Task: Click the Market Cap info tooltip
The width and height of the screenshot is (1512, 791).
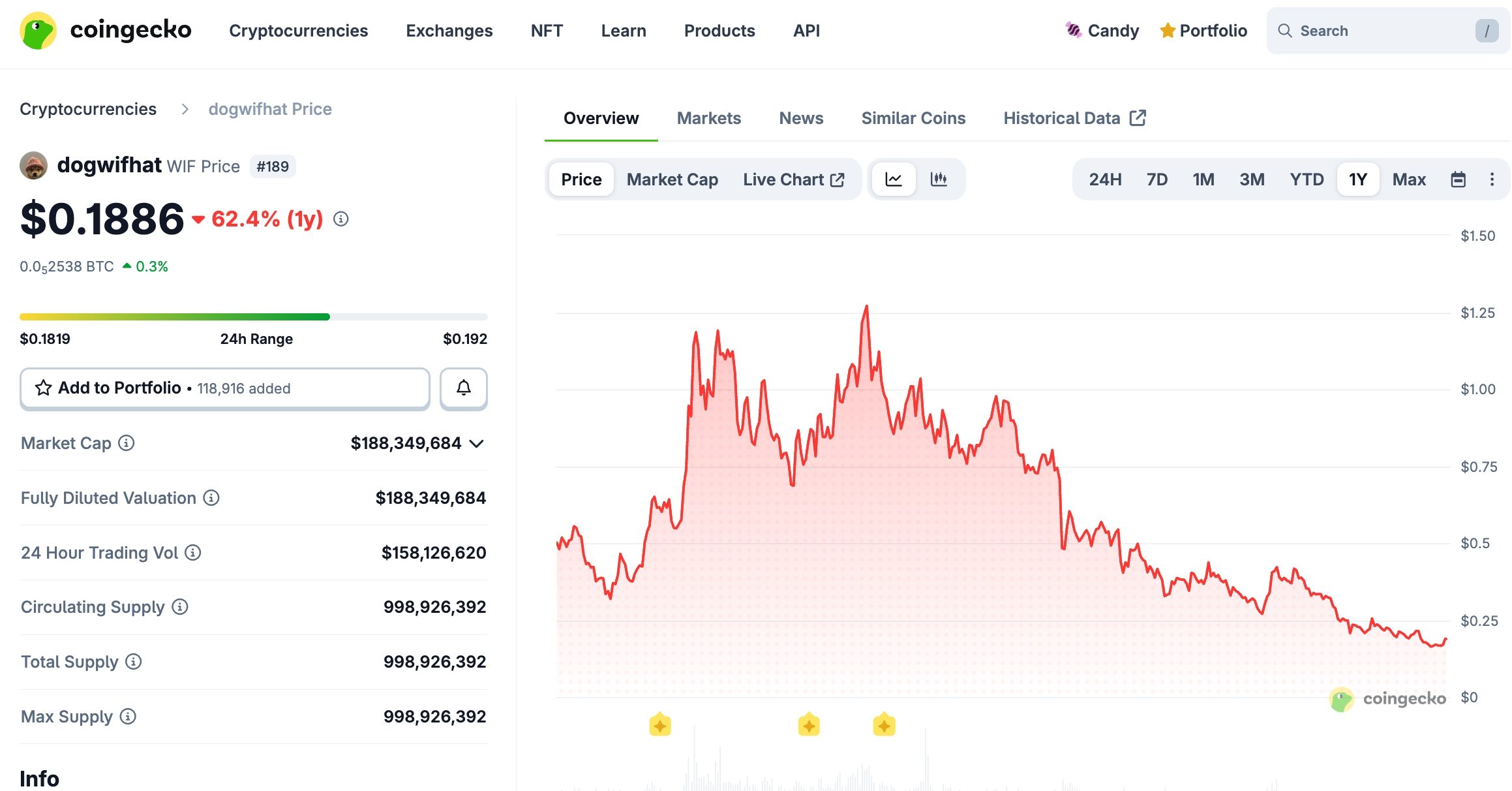Action: tap(125, 443)
